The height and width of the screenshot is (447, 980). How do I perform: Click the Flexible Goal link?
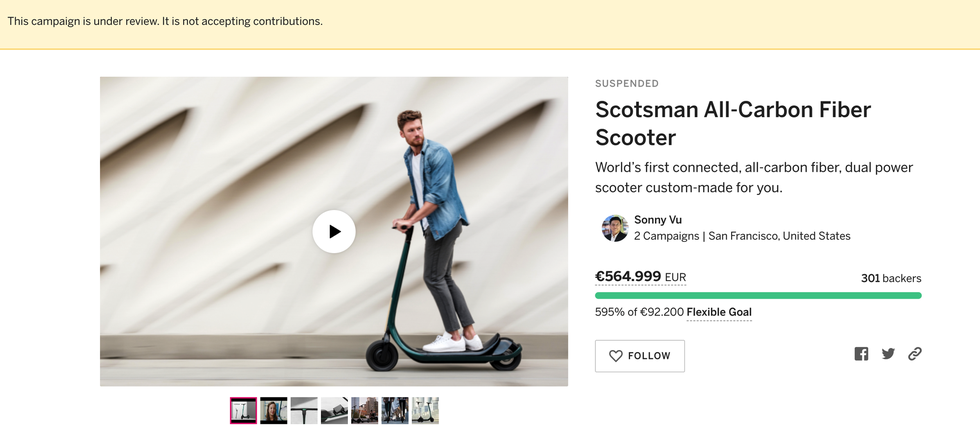719,312
